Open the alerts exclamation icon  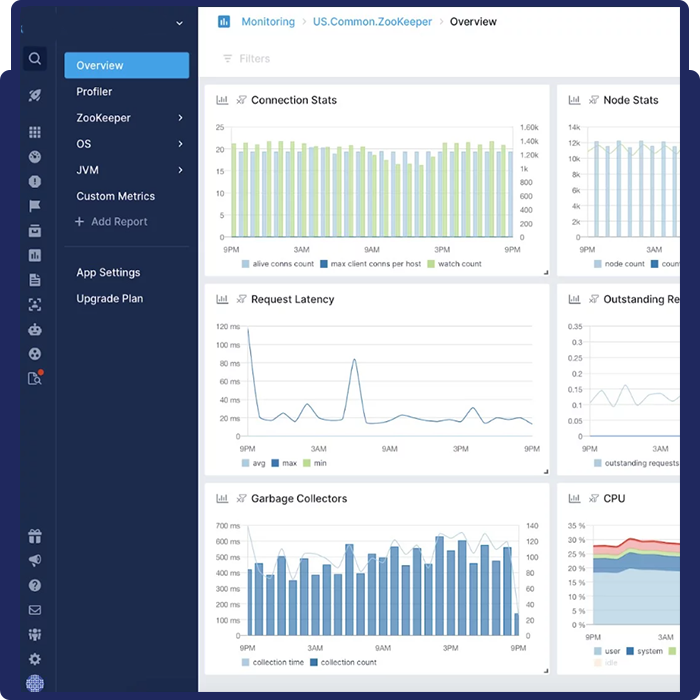pyautogui.click(x=35, y=182)
